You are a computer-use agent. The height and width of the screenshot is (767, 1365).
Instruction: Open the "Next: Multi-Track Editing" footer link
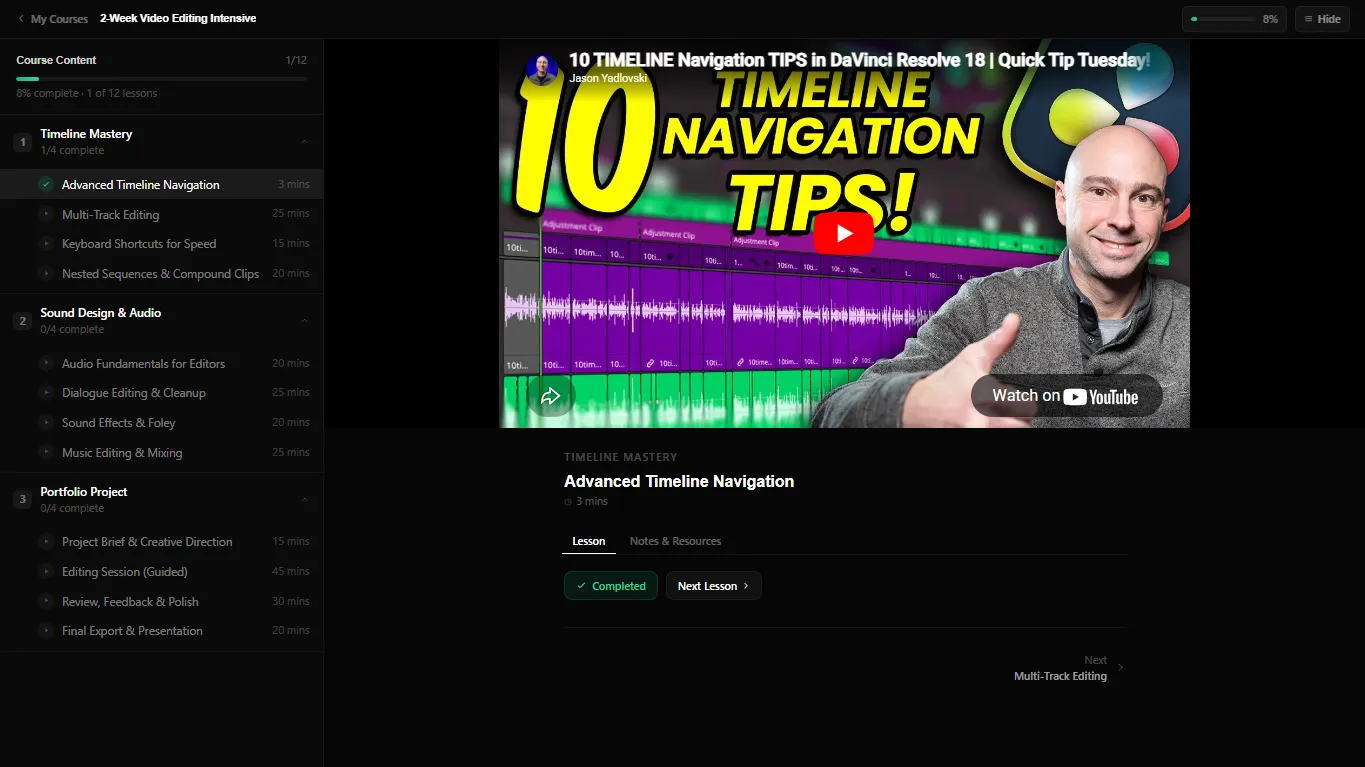[1069, 668]
